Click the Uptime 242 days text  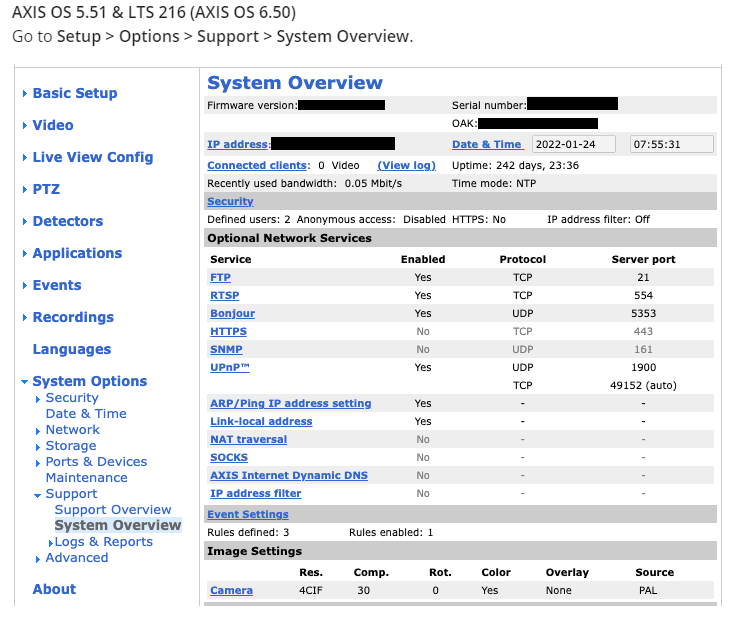pyautogui.click(x=515, y=165)
